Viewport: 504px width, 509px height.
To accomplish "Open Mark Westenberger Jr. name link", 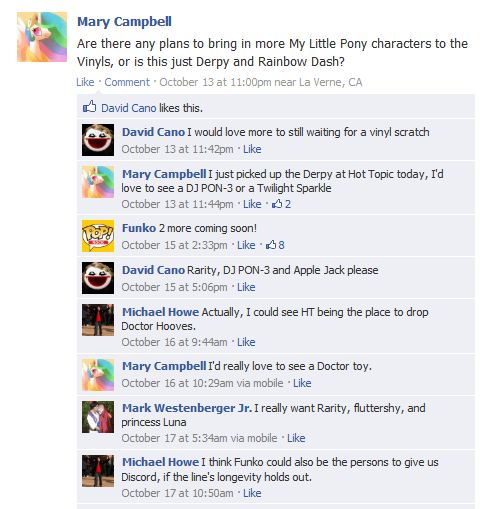I will (x=187, y=408).
